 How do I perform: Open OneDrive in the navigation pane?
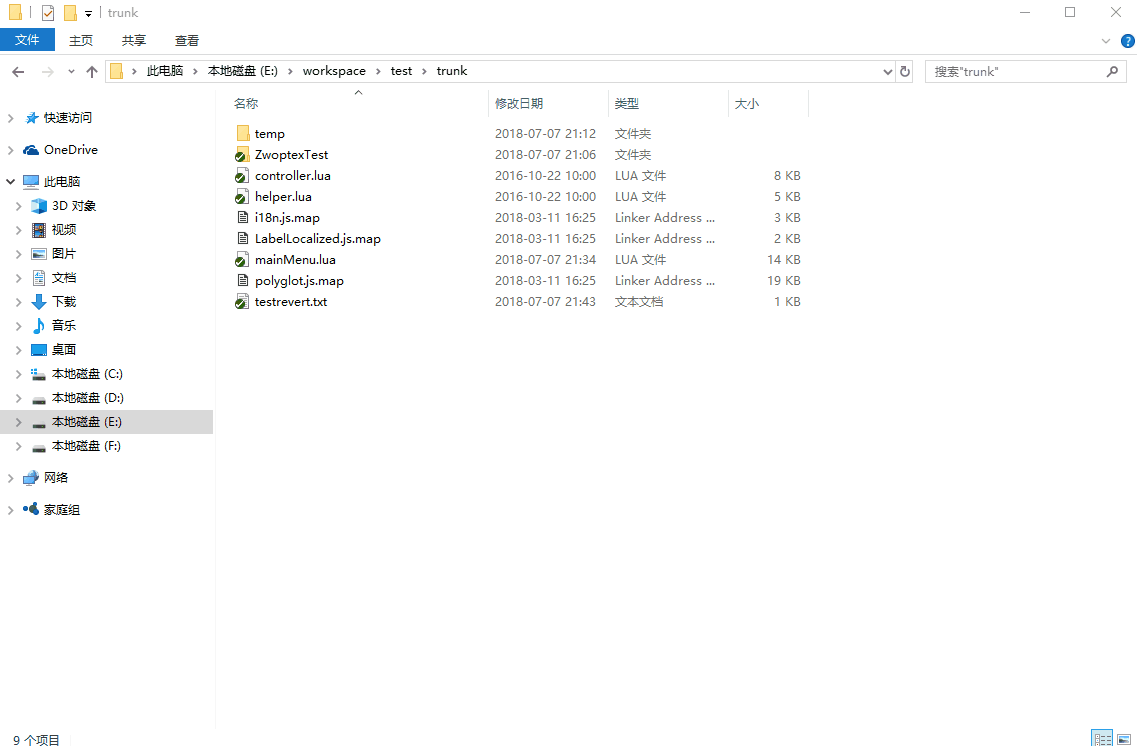click(70, 150)
